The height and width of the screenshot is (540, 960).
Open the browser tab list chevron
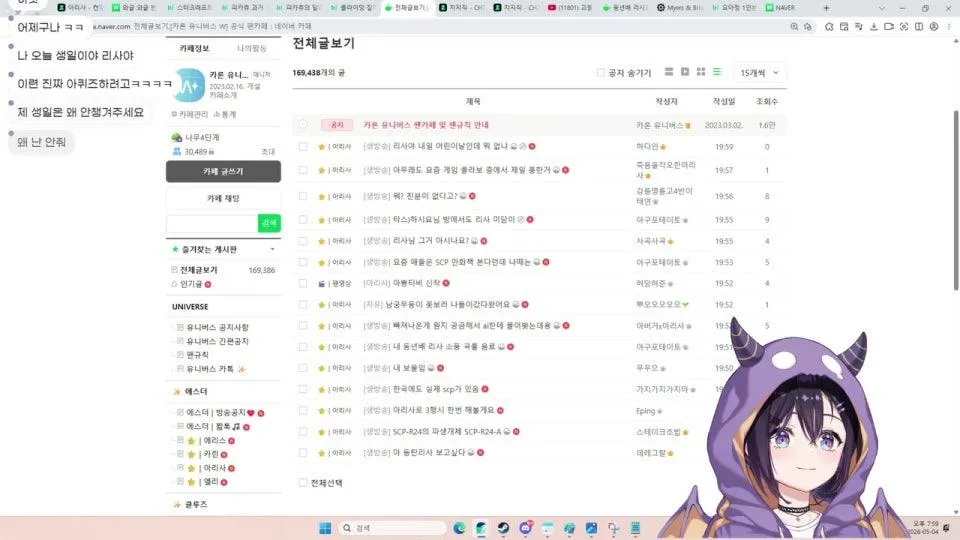click(x=882, y=8)
